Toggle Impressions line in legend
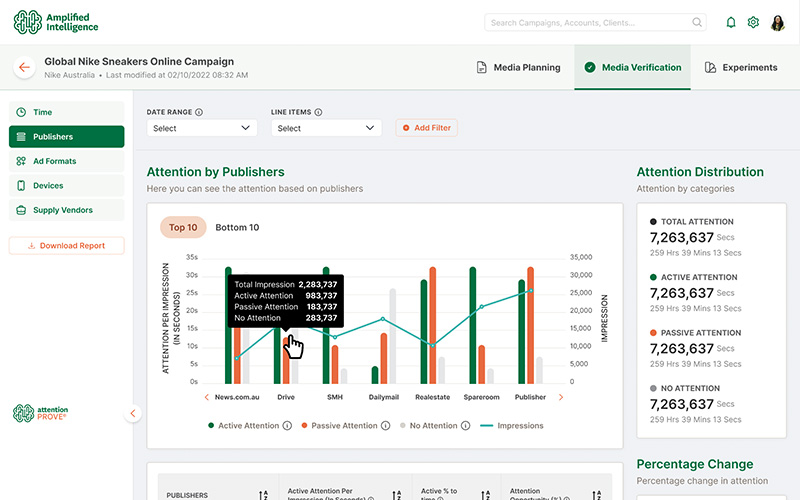Viewport: 800px width, 500px height. tap(512, 426)
